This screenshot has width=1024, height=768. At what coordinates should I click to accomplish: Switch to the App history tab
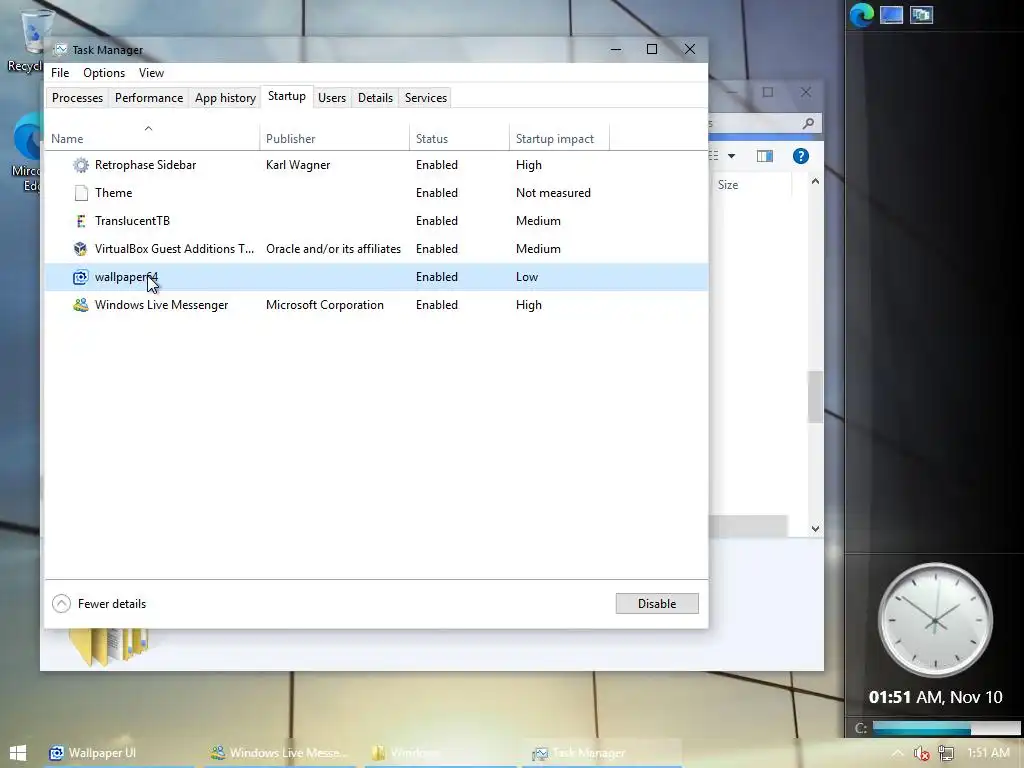225,98
